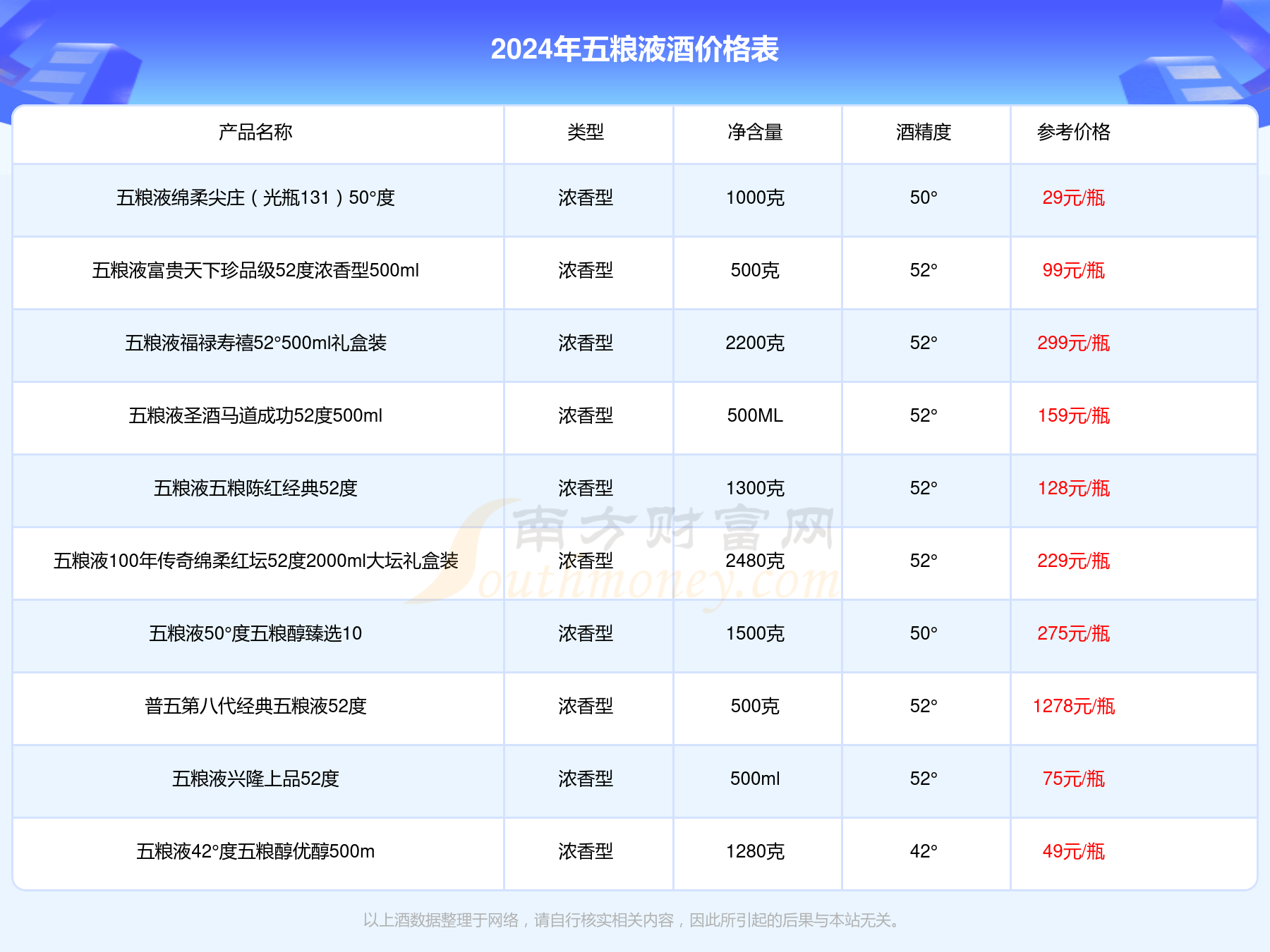
Task: Click the 酒精度 column header
Action: [x=924, y=132]
